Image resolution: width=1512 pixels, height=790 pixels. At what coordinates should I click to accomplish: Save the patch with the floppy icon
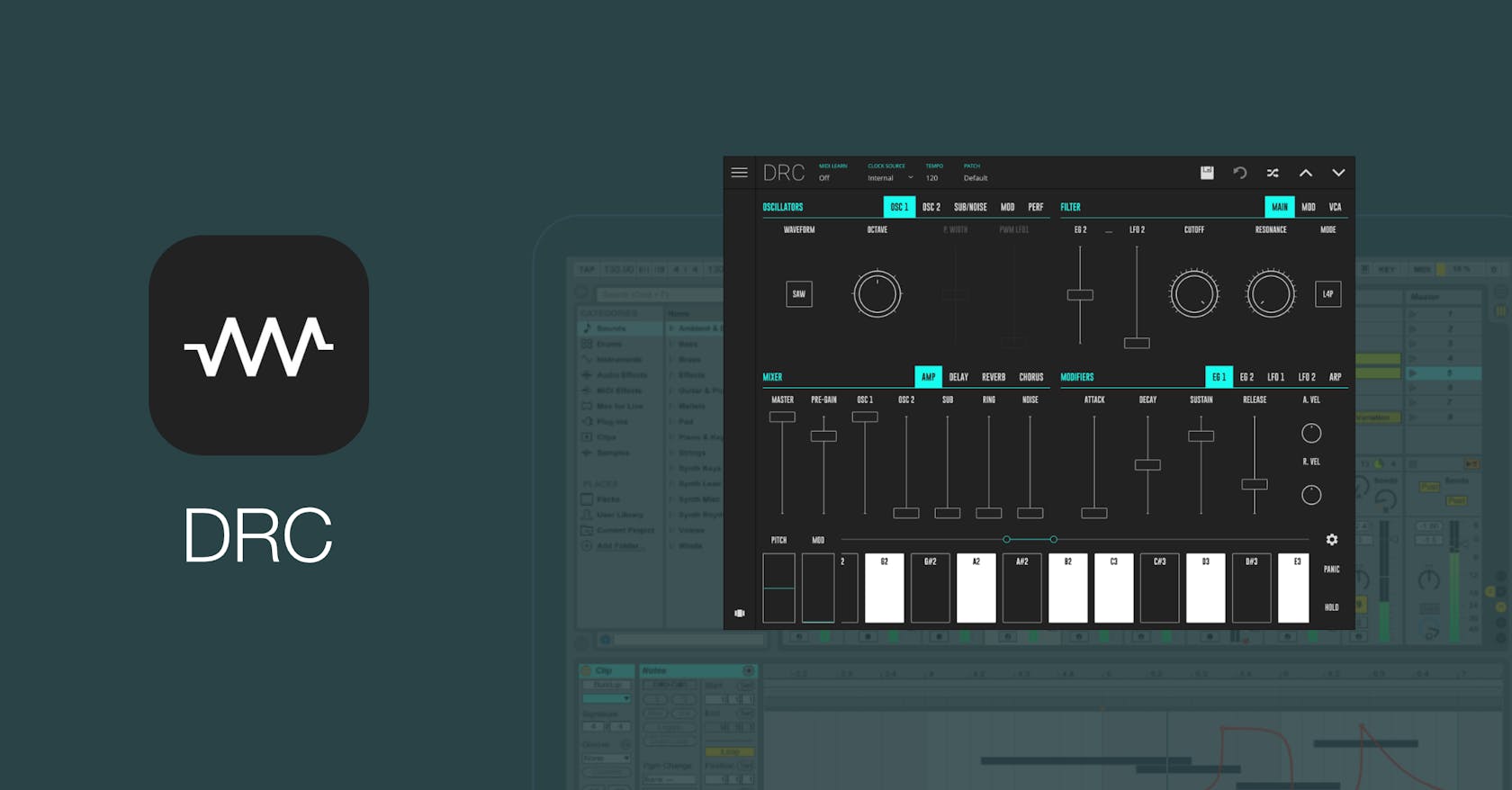click(1207, 173)
